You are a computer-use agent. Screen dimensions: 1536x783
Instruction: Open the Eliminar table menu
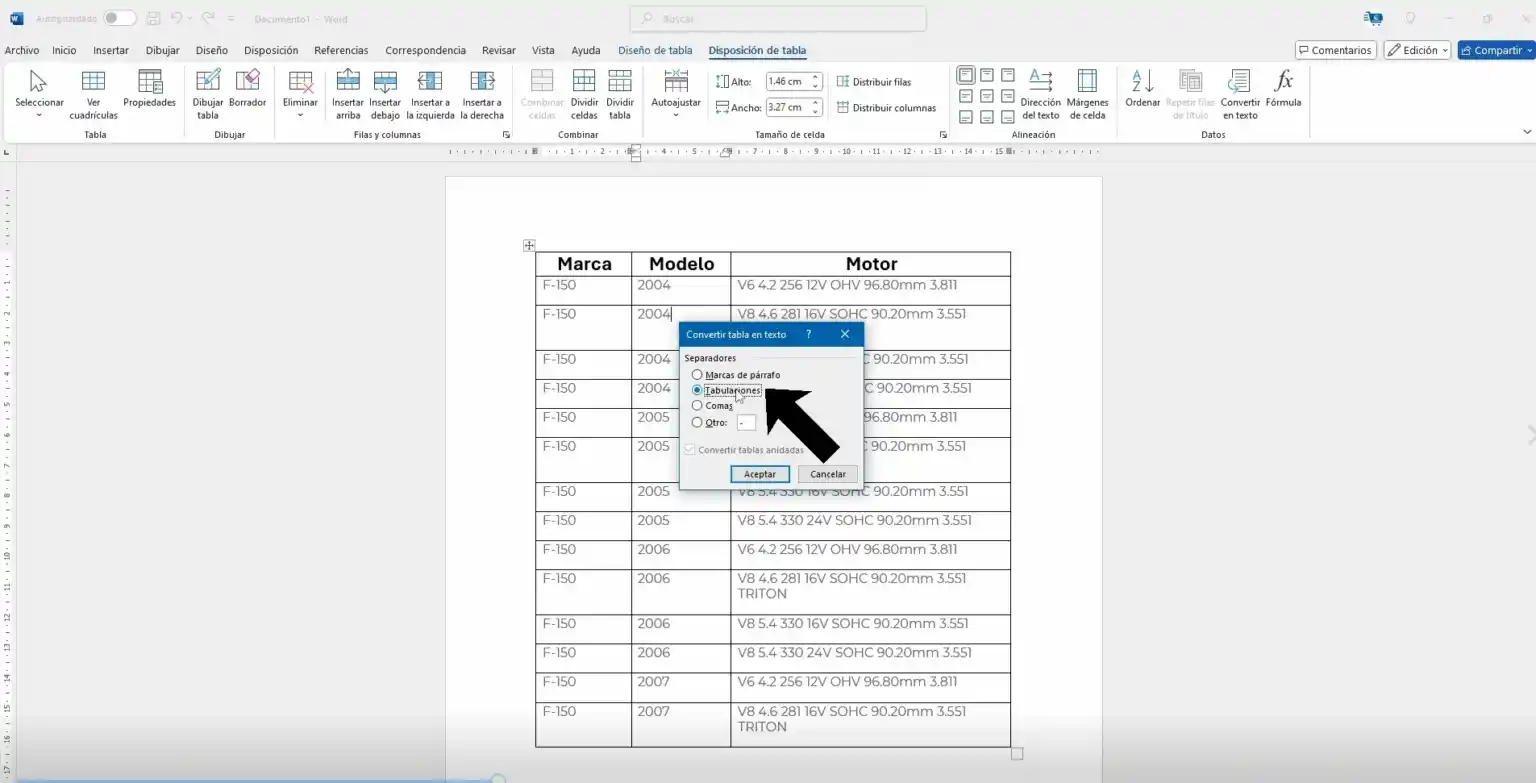[300, 95]
